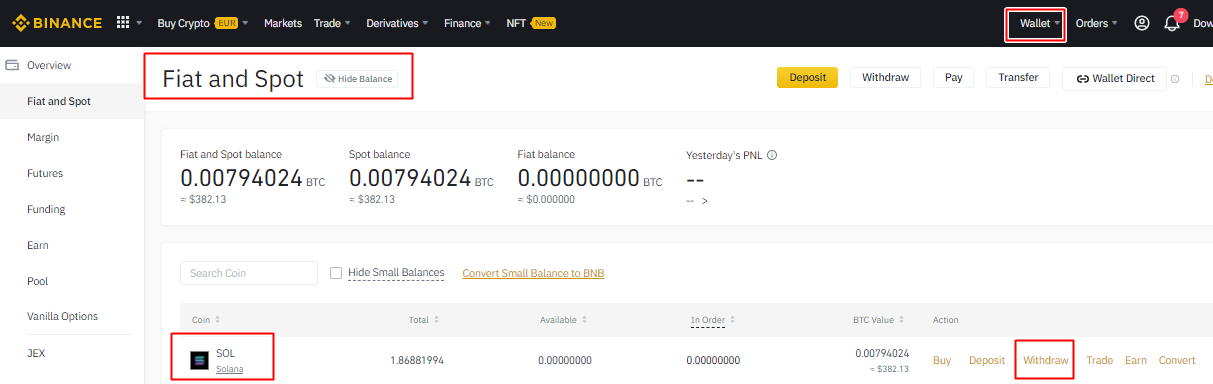Click Yesterday's PNL info icon

coord(772,155)
